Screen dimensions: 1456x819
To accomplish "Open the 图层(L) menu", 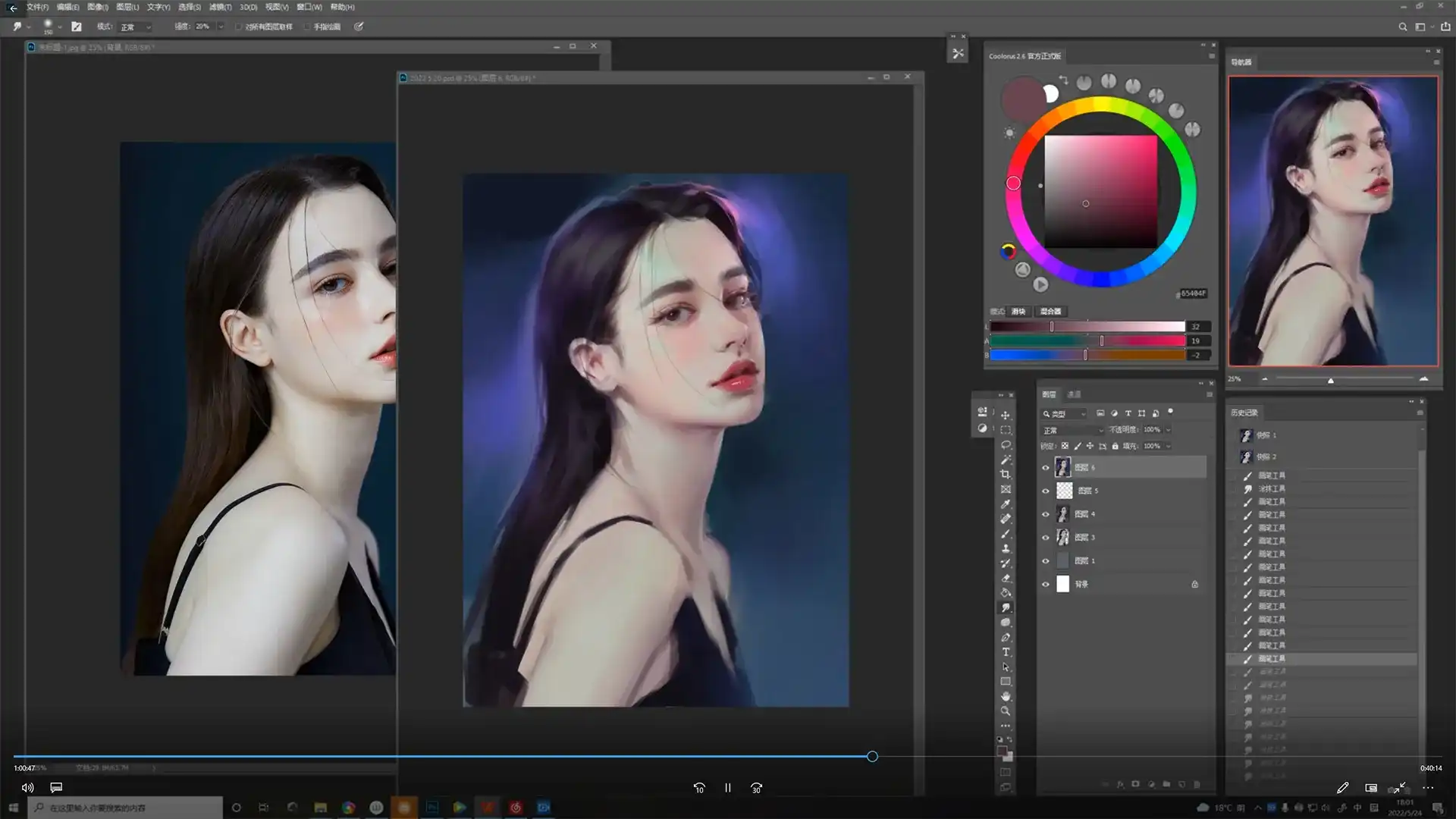I will 127,7.
